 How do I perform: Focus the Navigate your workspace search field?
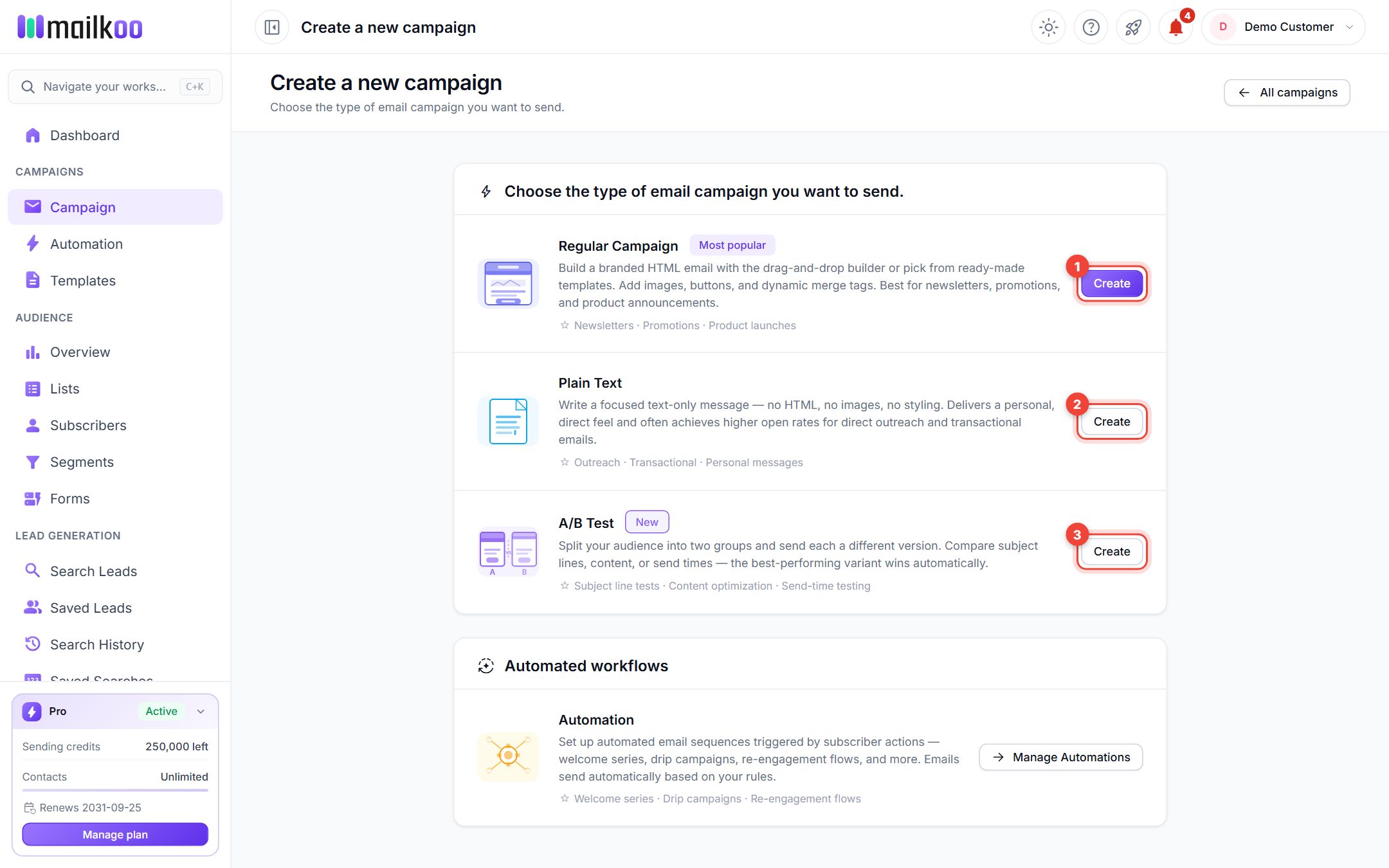(x=115, y=87)
